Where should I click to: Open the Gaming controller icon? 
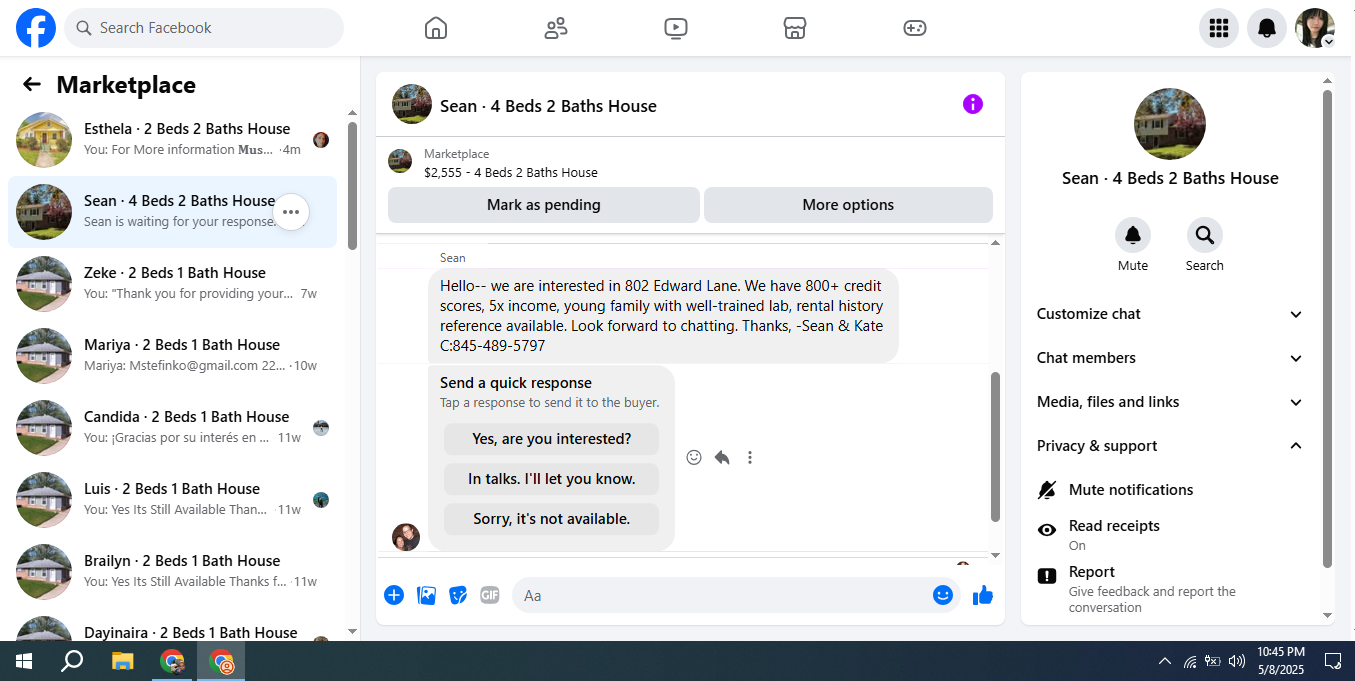915,28
